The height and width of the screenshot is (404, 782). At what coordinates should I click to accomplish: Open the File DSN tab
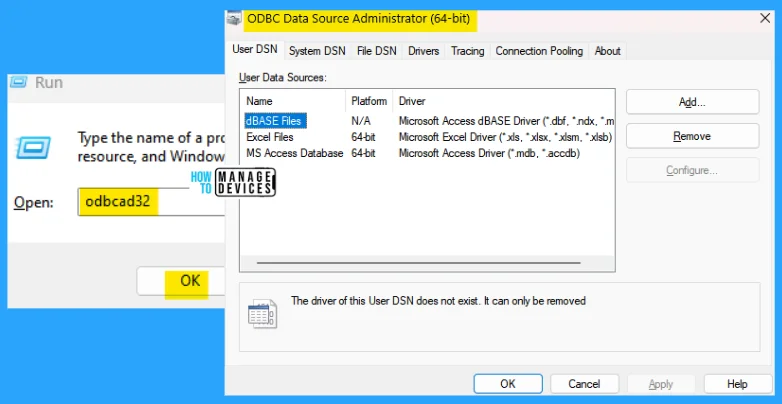click(377, 51)
